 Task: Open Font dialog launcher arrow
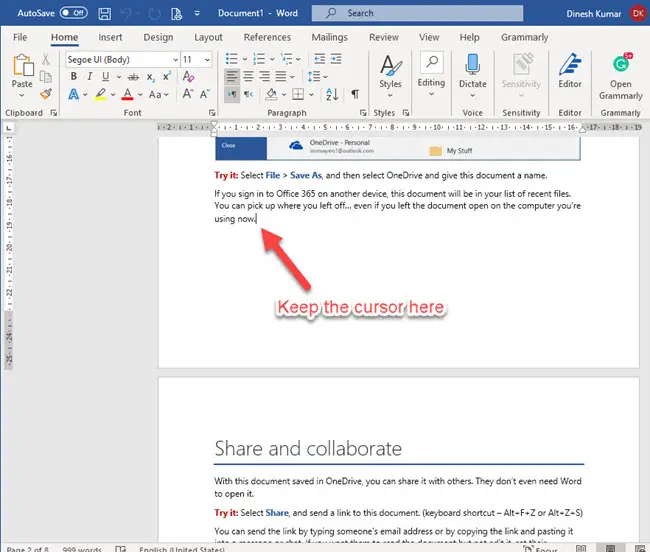212,113
